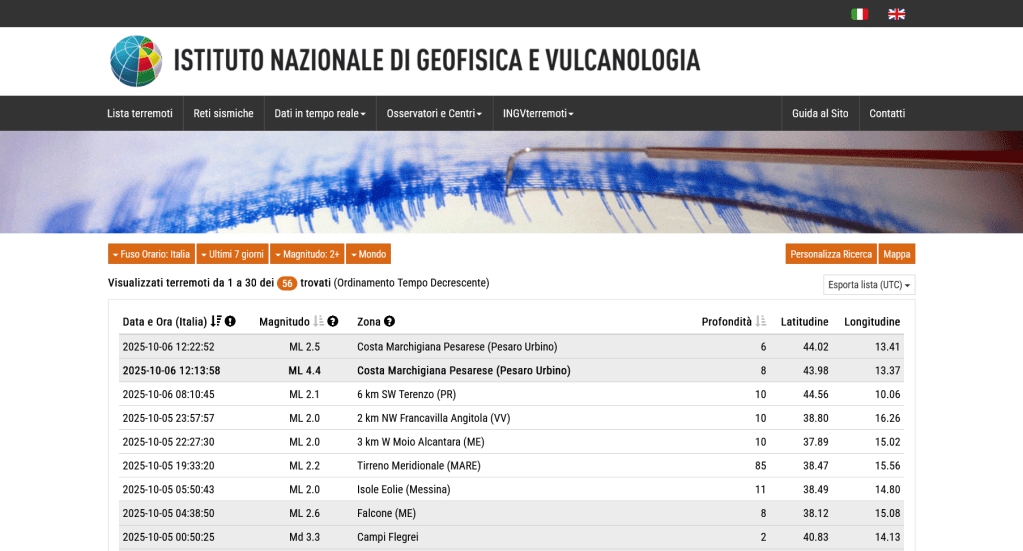The height and width of the screenshot is (551, 1023).
Task: Open the ML 4.4 Costa Marchigiana earthquake row
Action: [x=463, y=370]
